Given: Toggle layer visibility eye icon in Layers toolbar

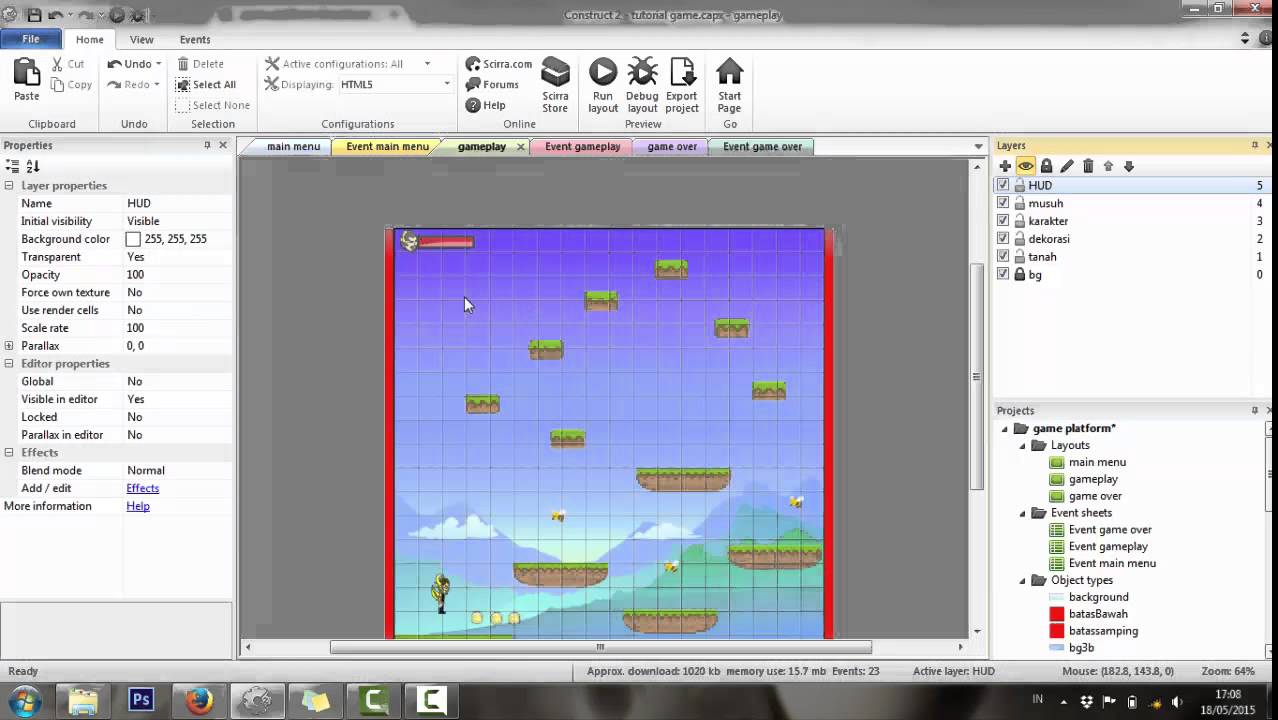Looking at the screenshot, I should point(1026,166).
